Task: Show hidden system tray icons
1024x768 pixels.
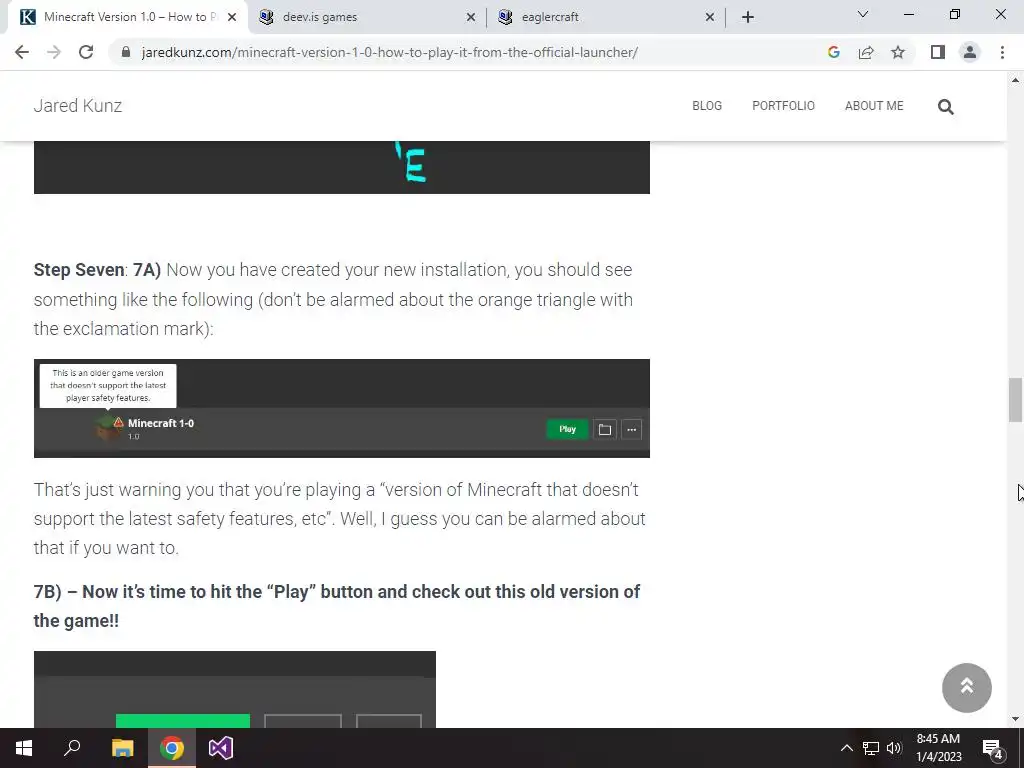Action: (846, 748)
